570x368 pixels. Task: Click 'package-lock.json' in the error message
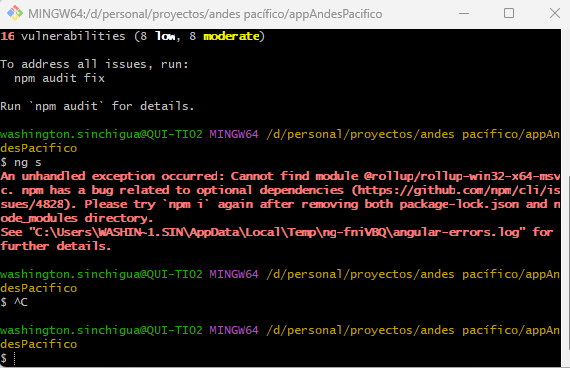coord(459,204)
